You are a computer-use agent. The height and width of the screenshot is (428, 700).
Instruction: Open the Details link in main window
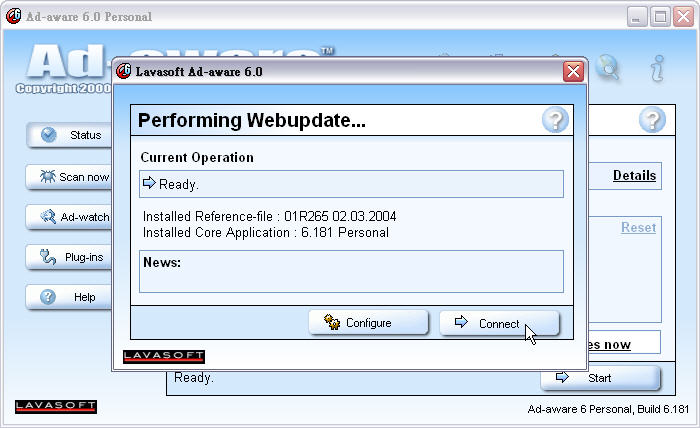pyautogui.click(x=634, y=175)
